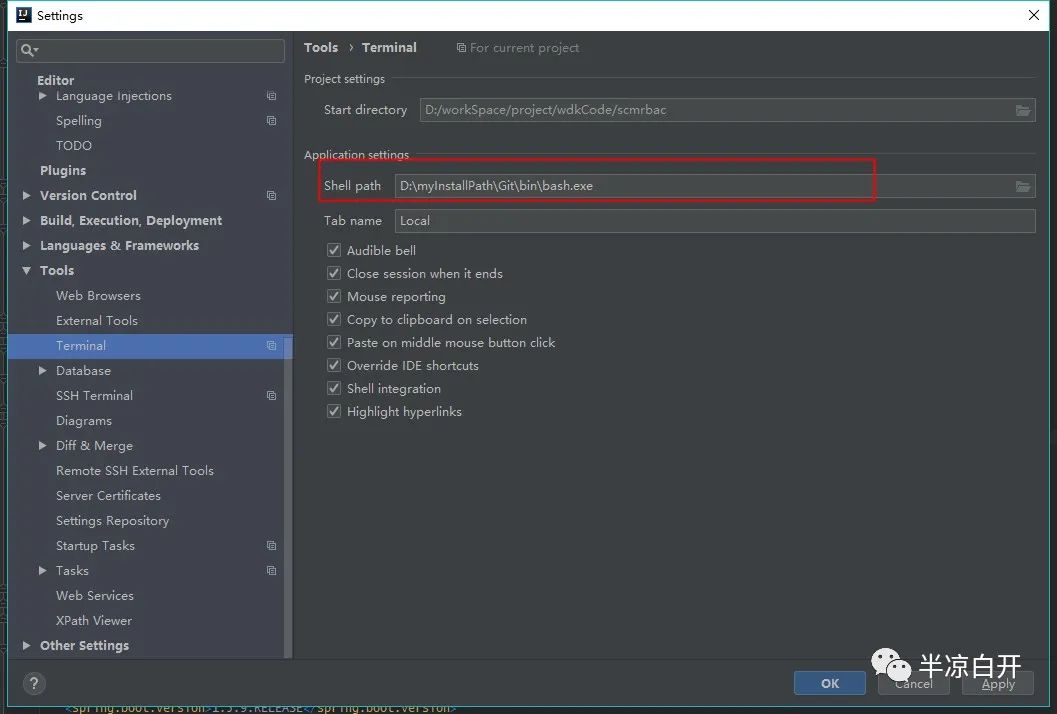Toggle Copy to clipboard on selection

tap(334, 319)
